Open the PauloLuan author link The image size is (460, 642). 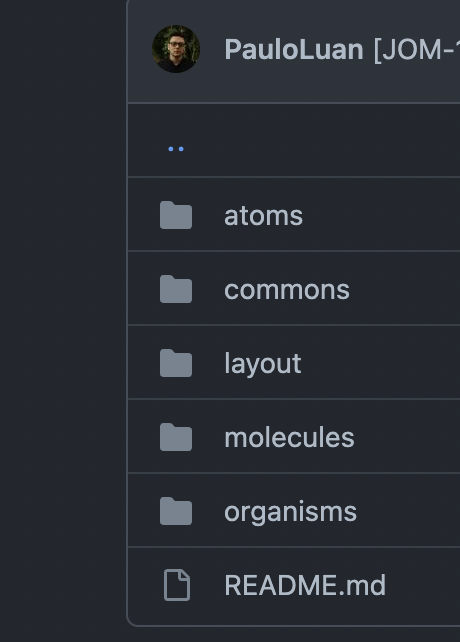pos(294,50)
